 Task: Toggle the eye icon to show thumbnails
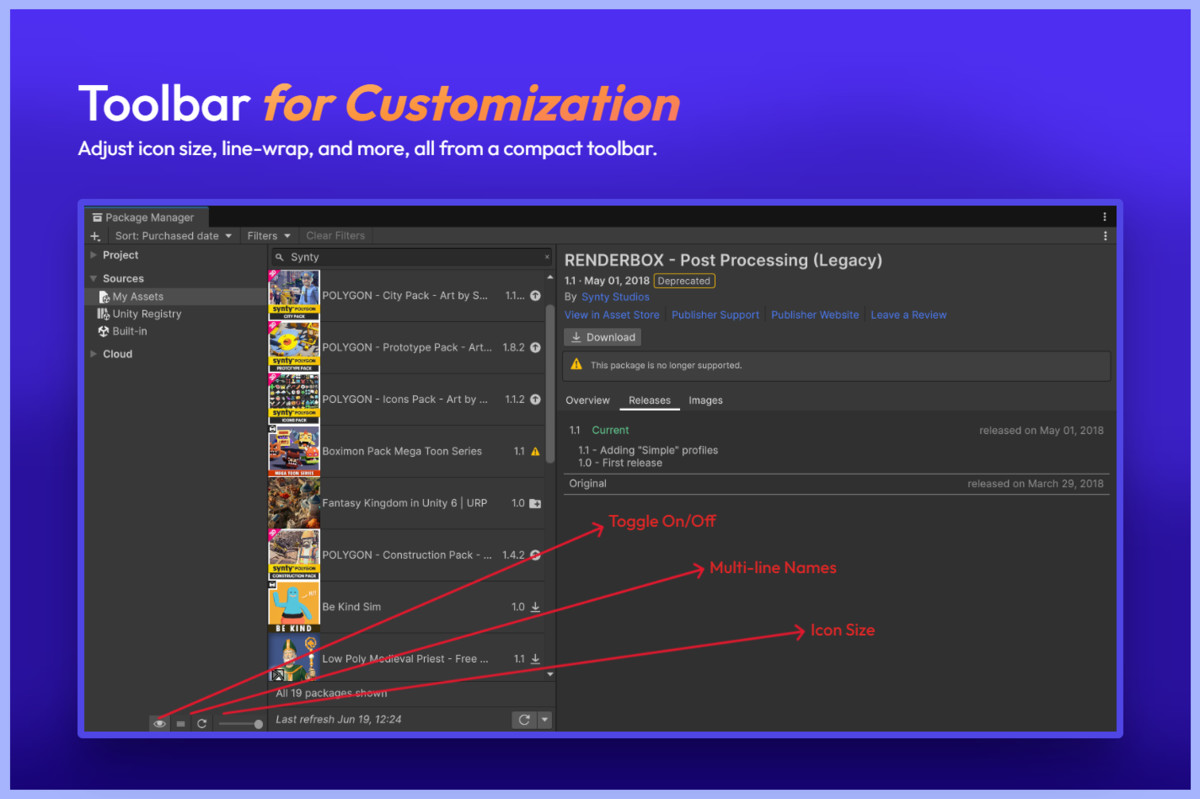coord(159,723)
